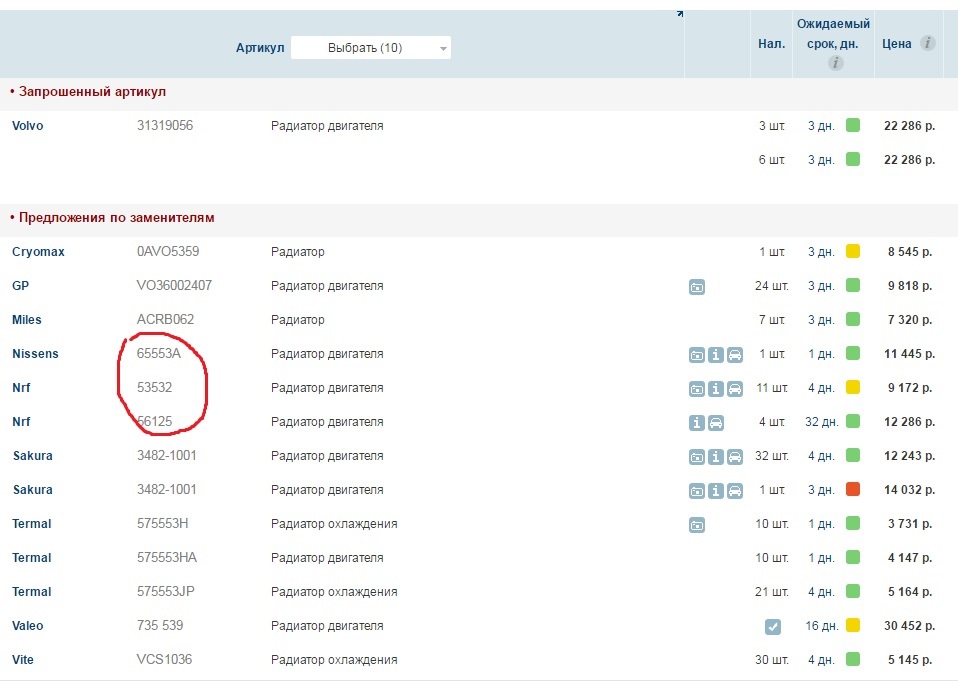
Task: Show info icon in Nissens 65553A row
Action: point(715,355)
